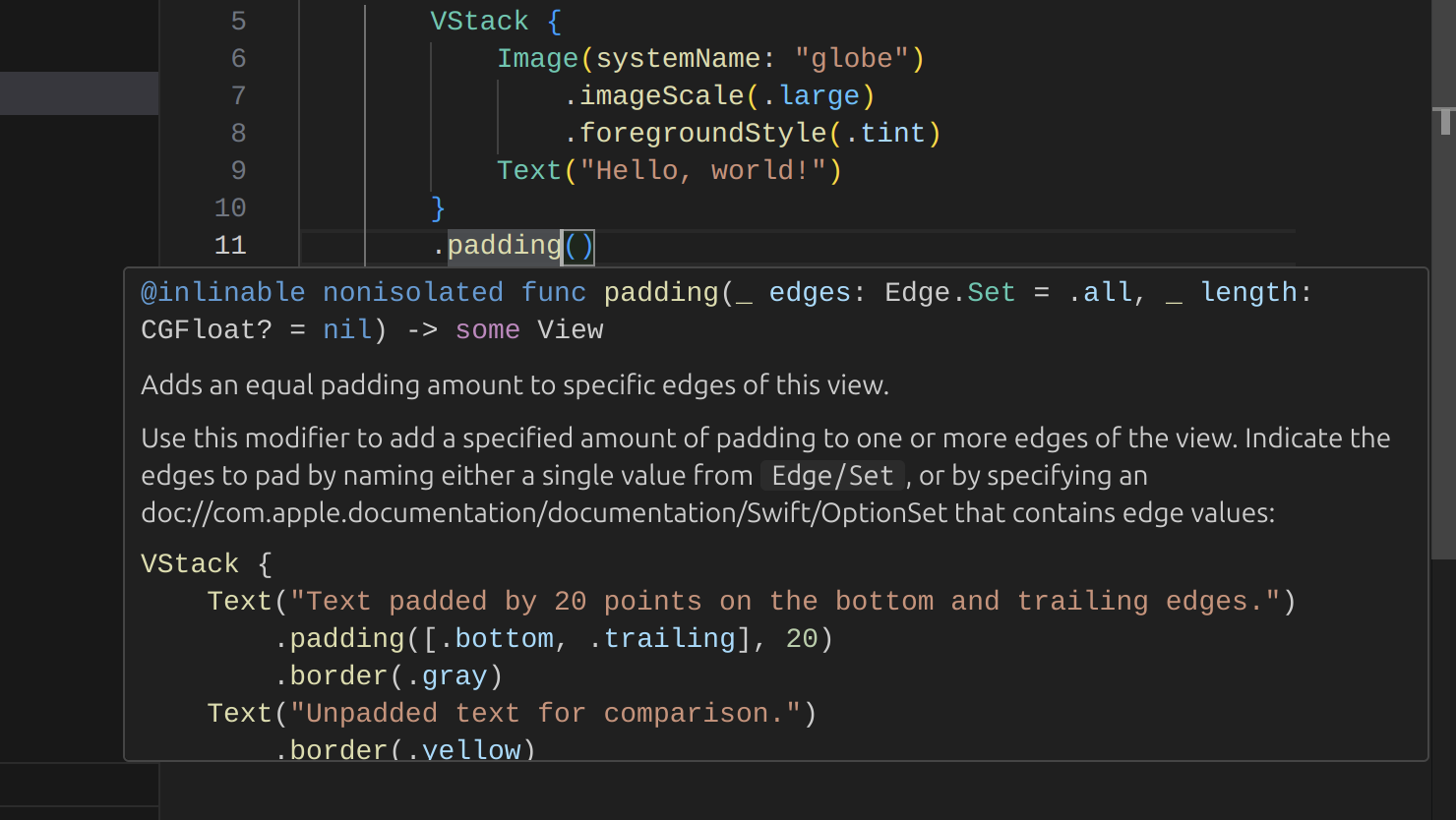Click the highlighted padding call on line 11
Viewport: 1456px width, 820px height.
[x=505, y=246]
